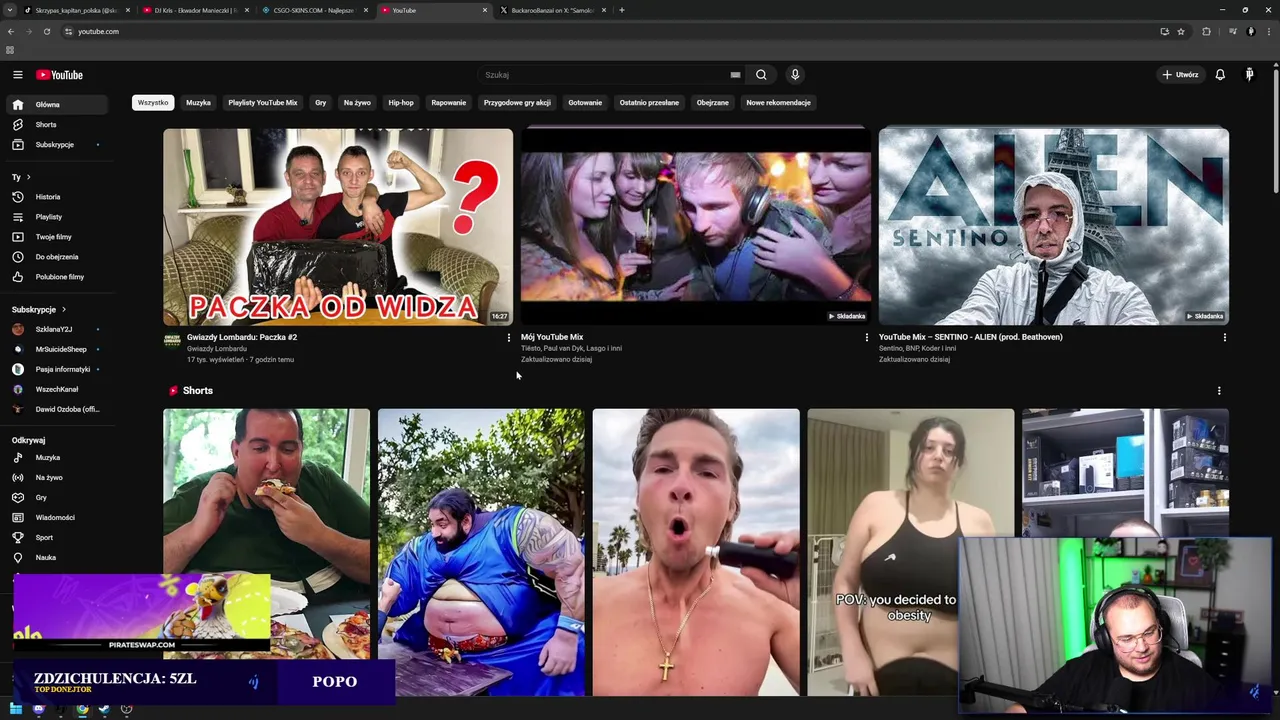Bookmark this page with star icon

point(1181,31)
